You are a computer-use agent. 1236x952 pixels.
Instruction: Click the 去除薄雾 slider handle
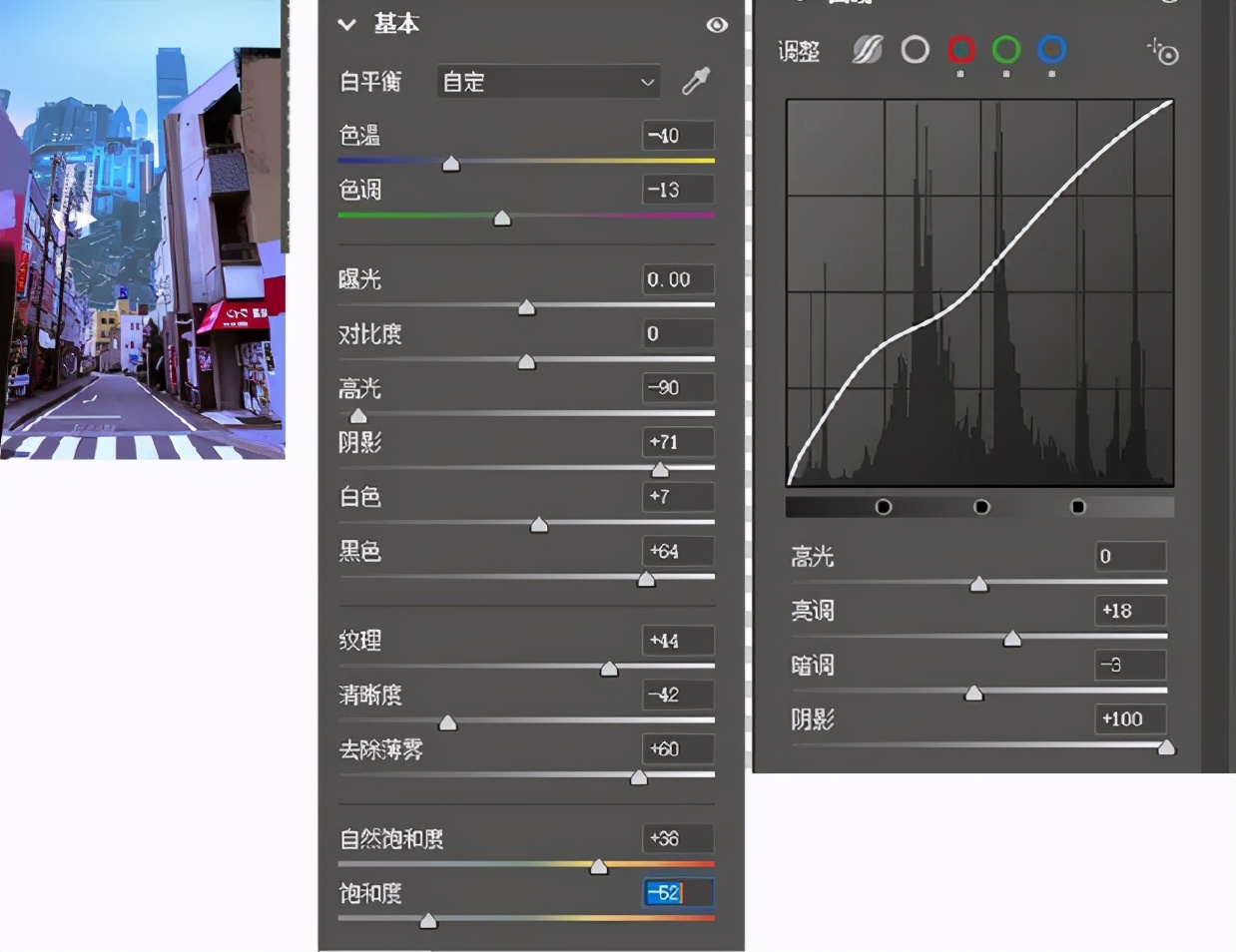point(639,777)
